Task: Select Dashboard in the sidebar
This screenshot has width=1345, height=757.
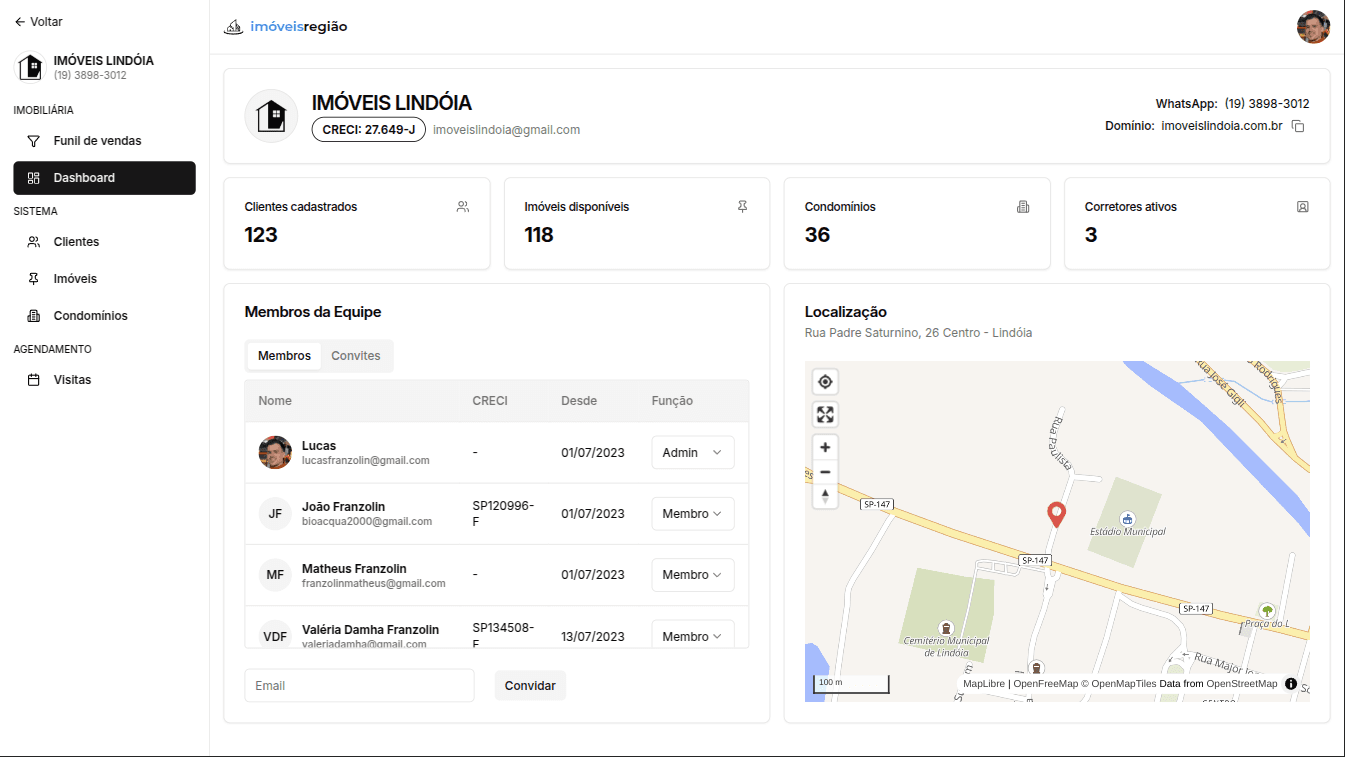Action: (x=104, y=178)
